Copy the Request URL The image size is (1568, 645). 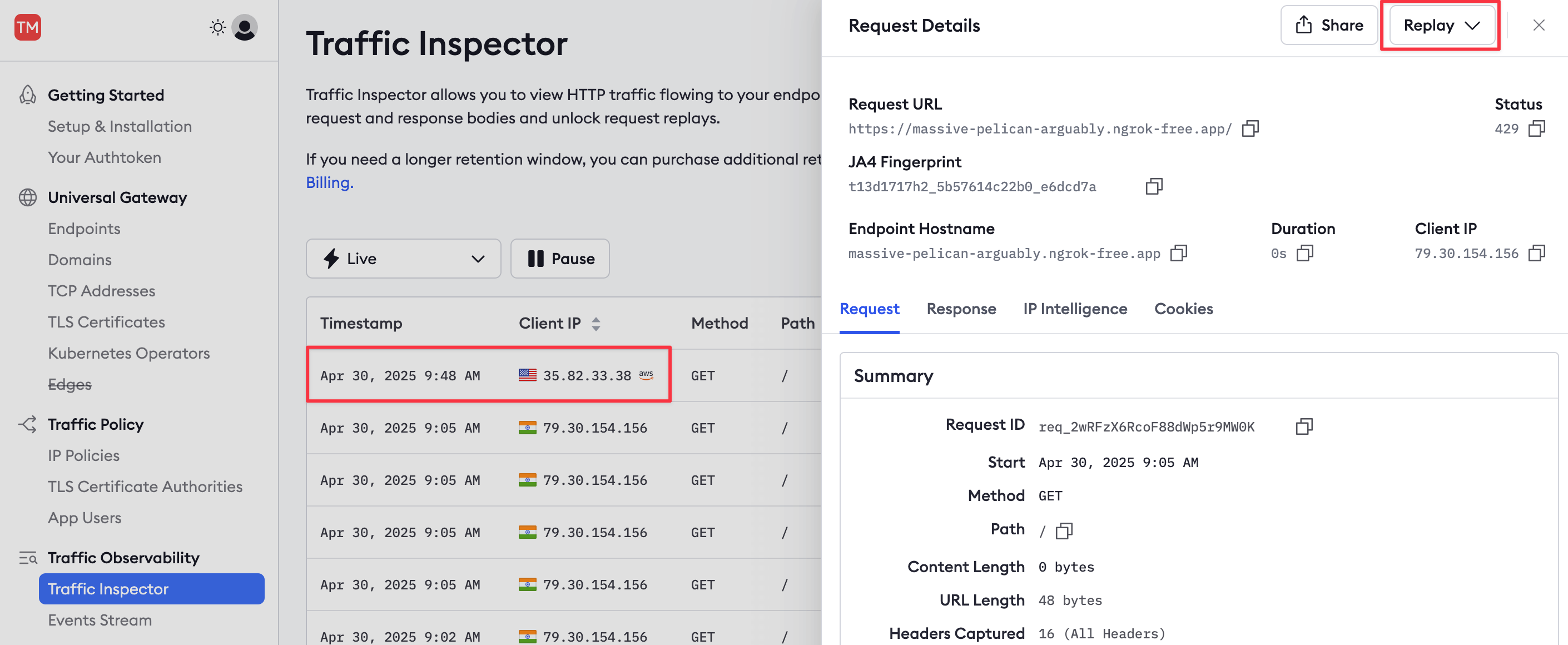coord(1249,128)
